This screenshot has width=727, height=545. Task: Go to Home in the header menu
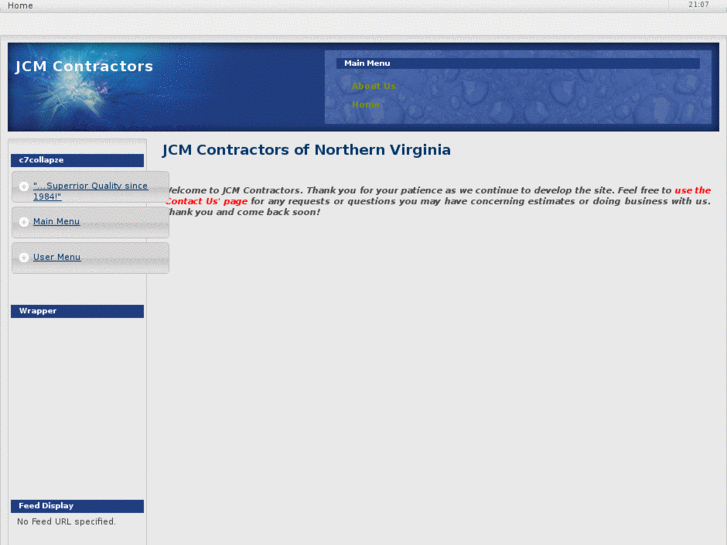coord(365,104)
